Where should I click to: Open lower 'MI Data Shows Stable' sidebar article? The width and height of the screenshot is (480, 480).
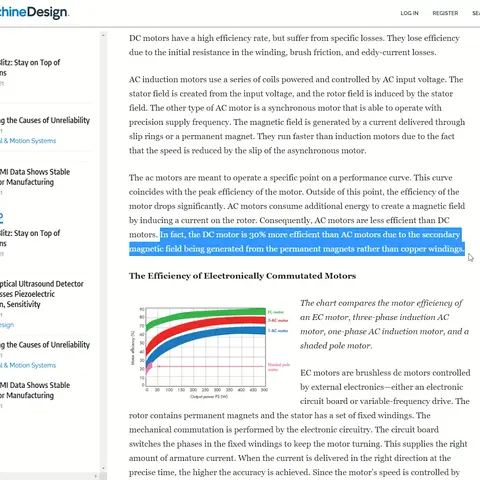(35, 390)
